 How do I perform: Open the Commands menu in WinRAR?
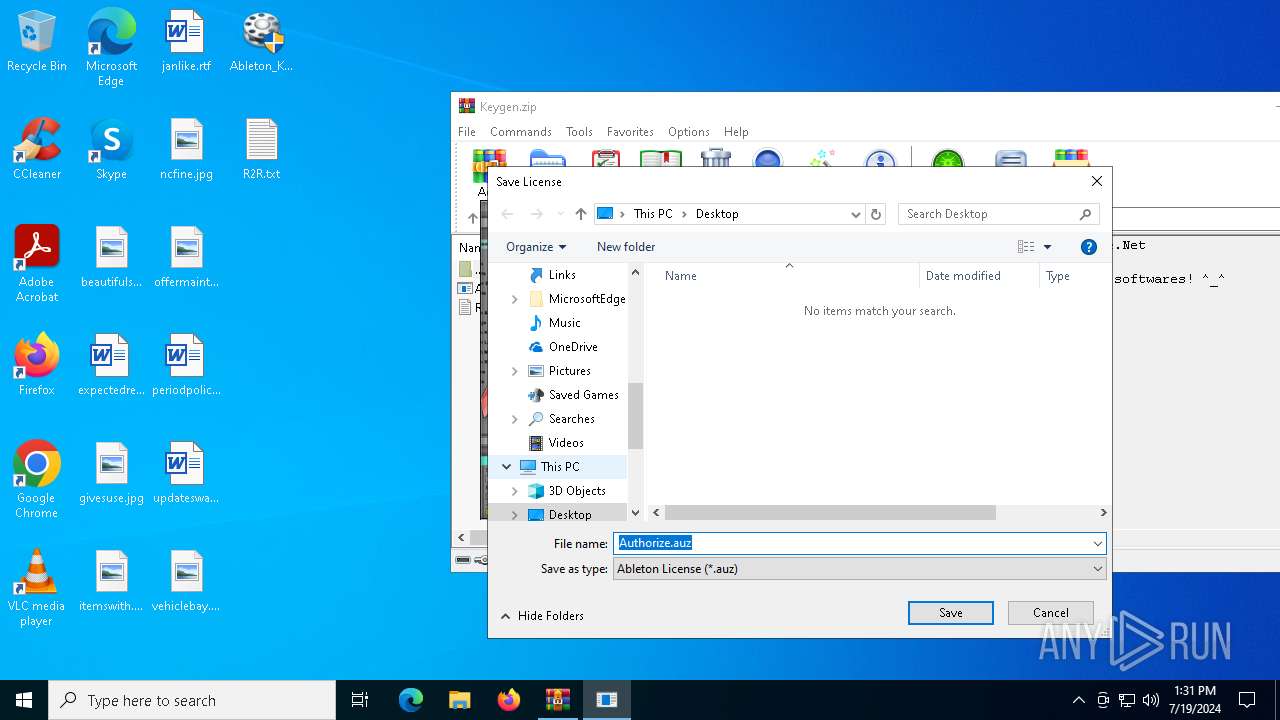521,132
